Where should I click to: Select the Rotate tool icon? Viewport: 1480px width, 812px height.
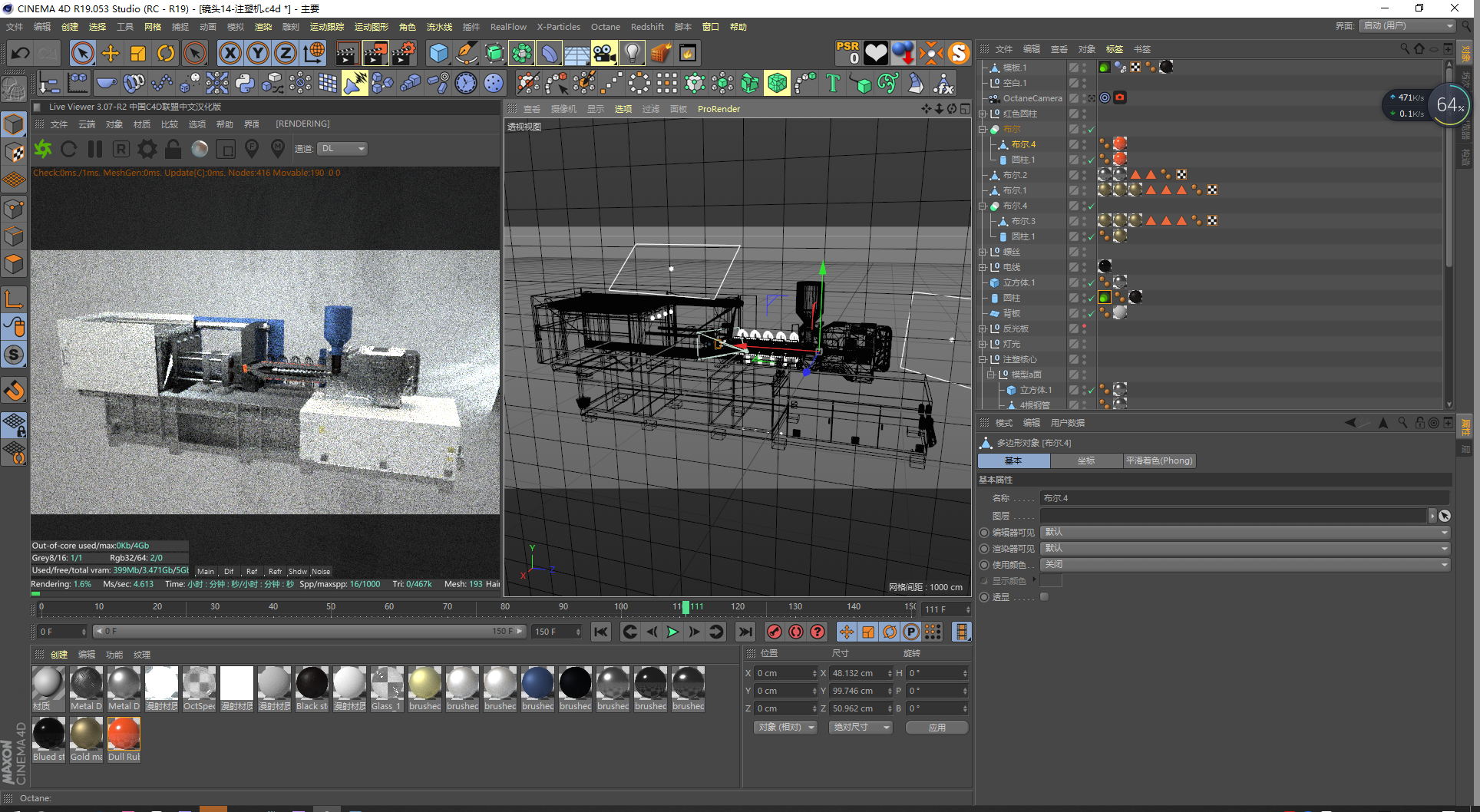pos(166,53)
